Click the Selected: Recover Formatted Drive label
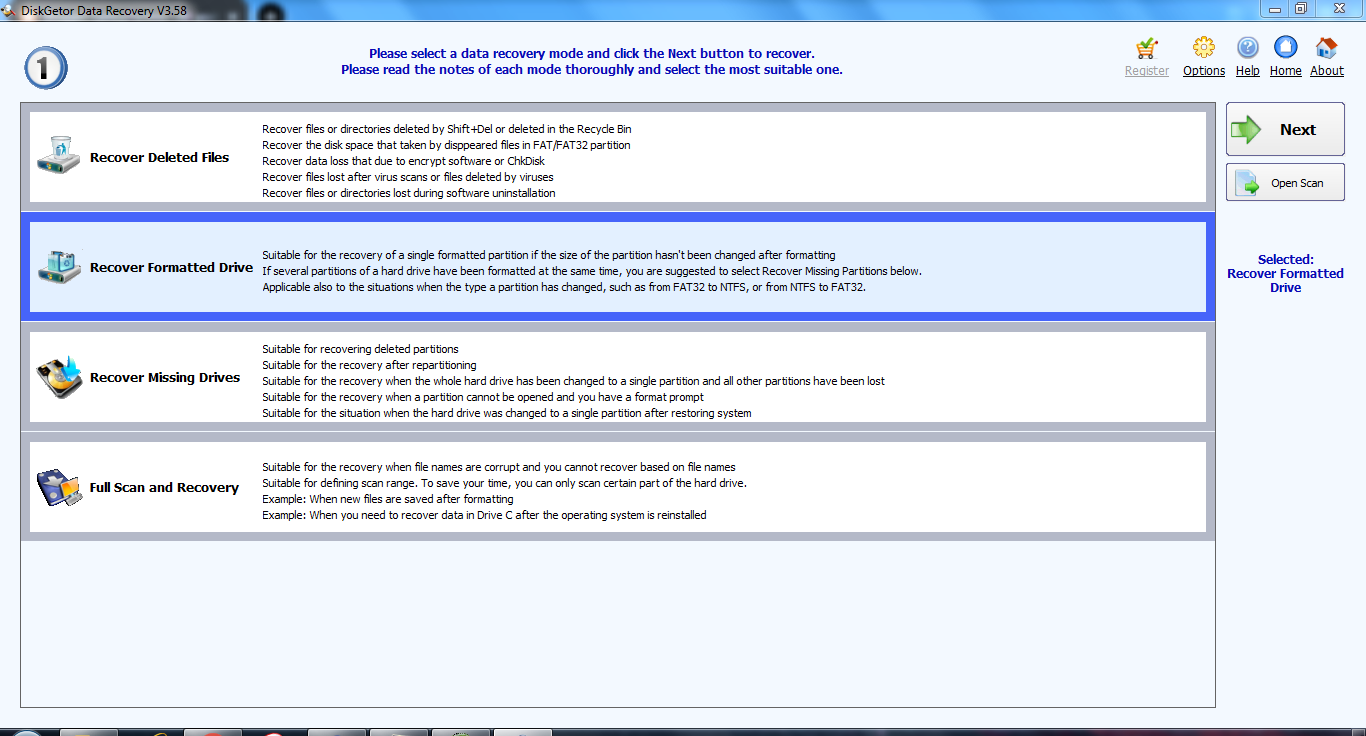This screenshot has width=1366, height=736. click(1285, 273)
